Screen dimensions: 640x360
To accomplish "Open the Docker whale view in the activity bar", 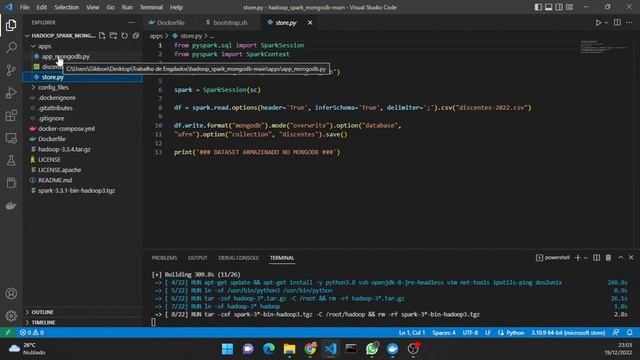I will pyautogui.click(x=11, y=205).
